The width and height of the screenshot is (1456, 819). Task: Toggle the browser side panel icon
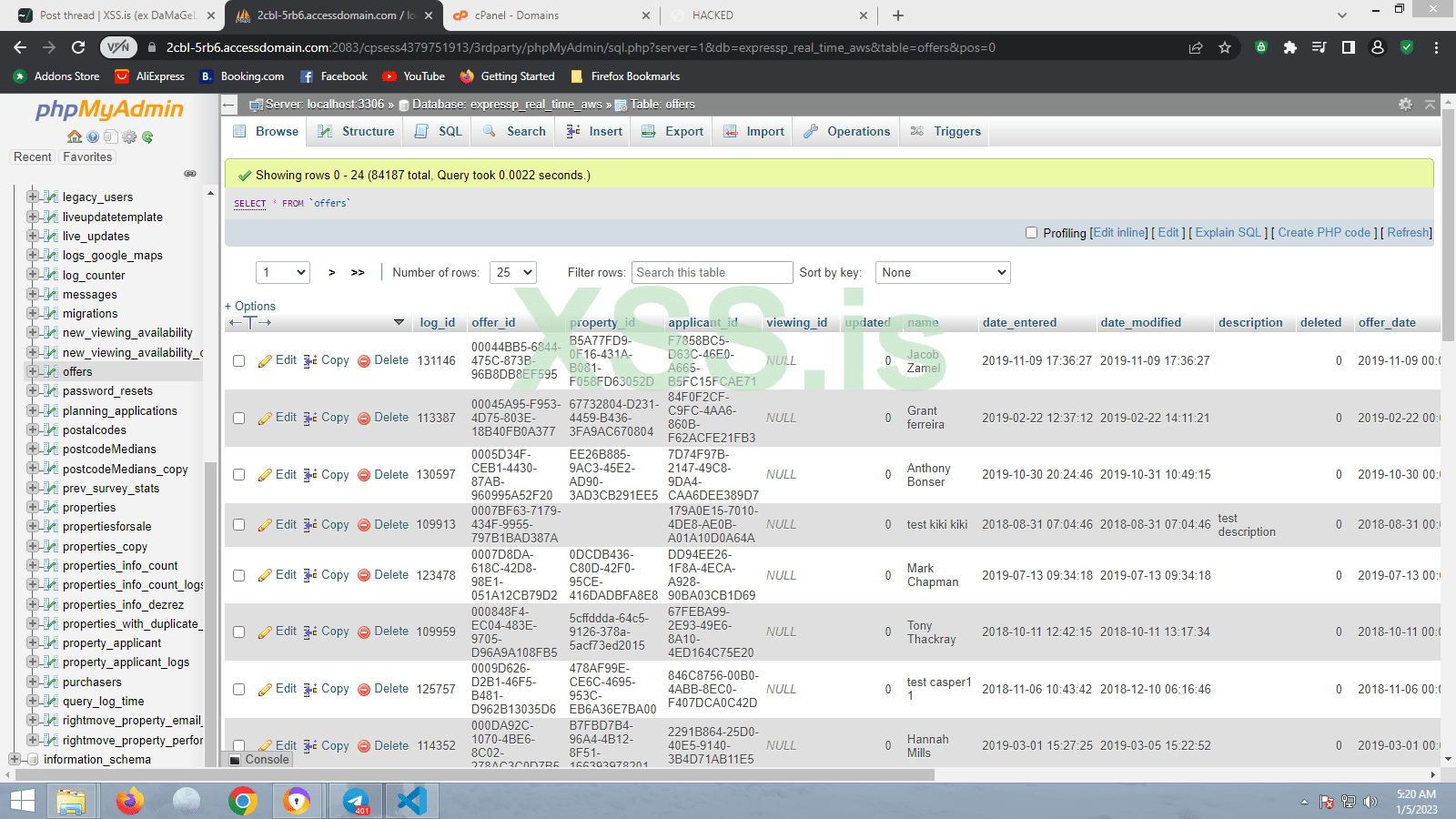[1348, 47]
